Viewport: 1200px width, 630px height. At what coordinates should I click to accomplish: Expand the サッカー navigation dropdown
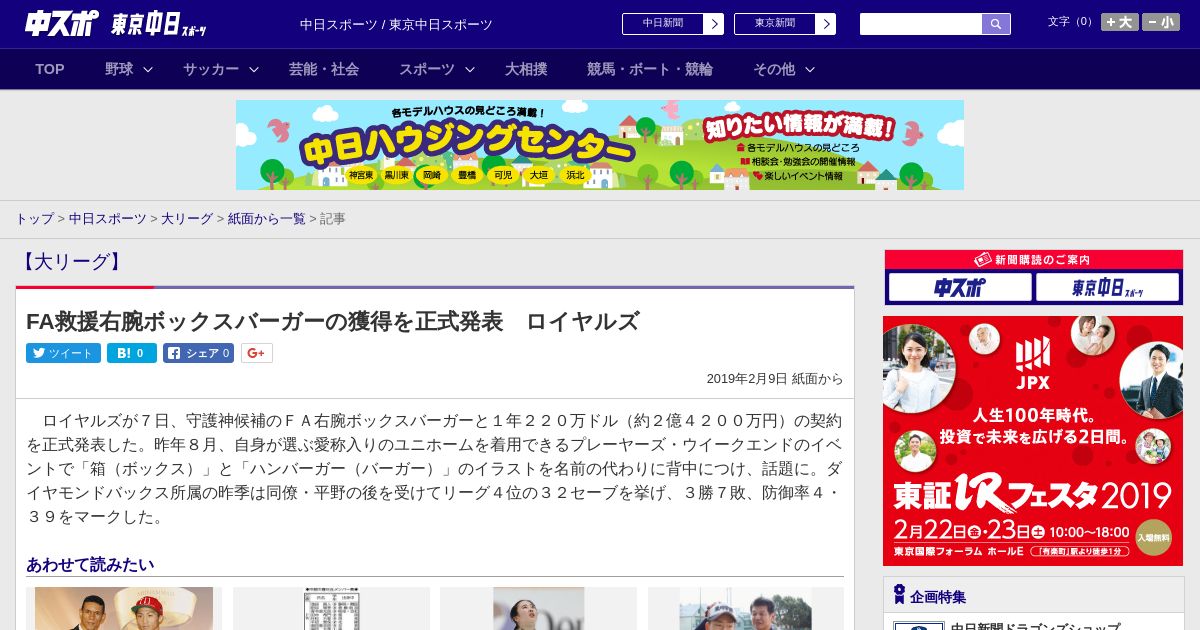pyautogui.click(x=221, y=69)
